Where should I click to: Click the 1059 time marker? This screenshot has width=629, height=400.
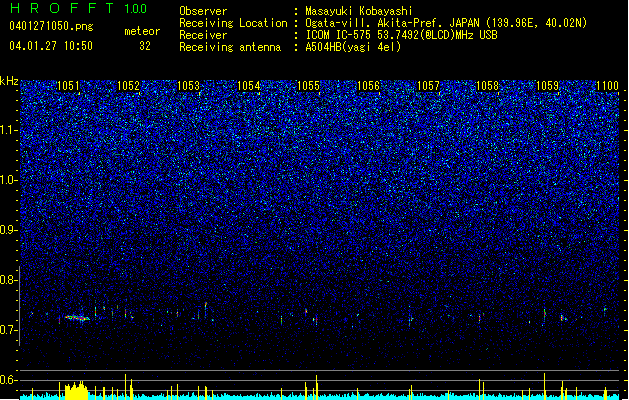547,86
